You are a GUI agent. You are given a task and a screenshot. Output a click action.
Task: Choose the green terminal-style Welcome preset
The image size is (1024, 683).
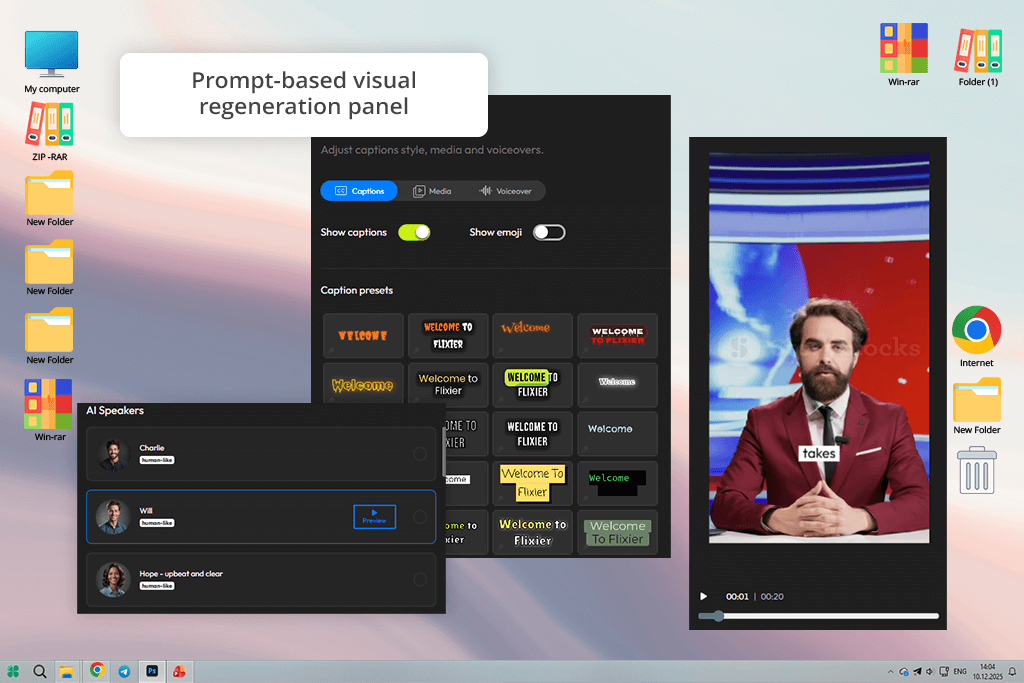pyautogui.click(x=617, y=483)
